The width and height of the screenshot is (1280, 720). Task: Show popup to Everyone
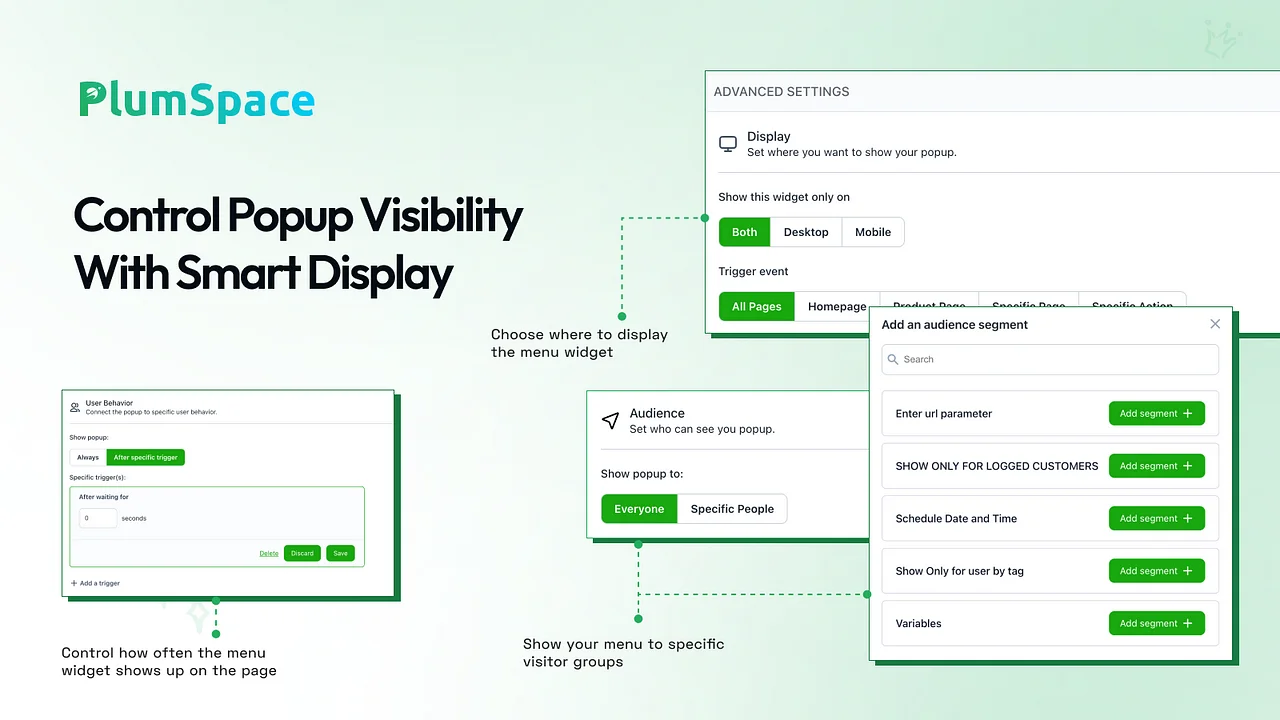[x=639, y=509]
